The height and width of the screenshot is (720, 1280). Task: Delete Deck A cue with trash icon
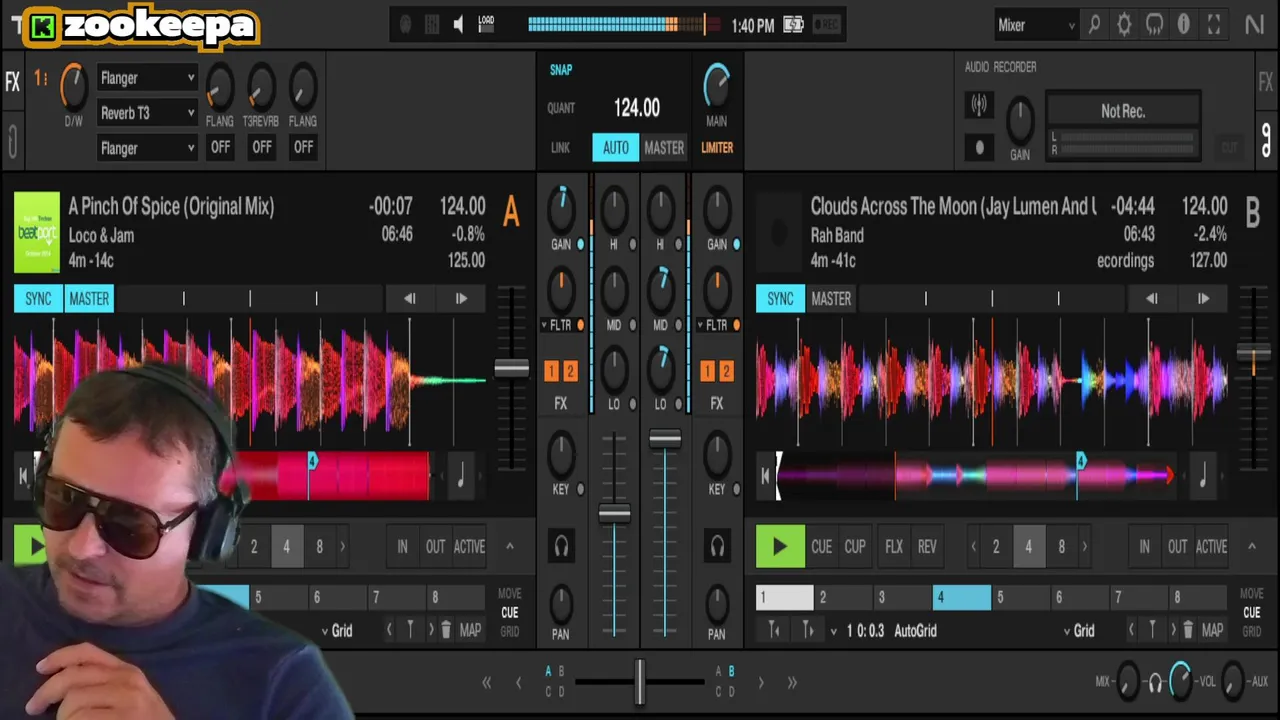(x=446, y=630)
